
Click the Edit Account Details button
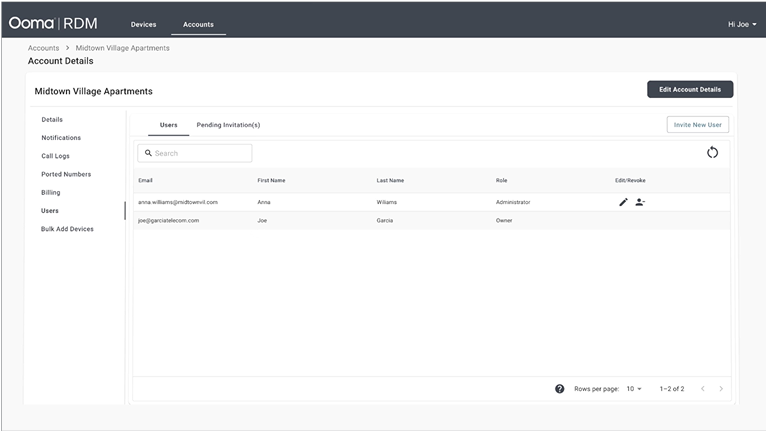pyautogui.click(x=690, y=89)
